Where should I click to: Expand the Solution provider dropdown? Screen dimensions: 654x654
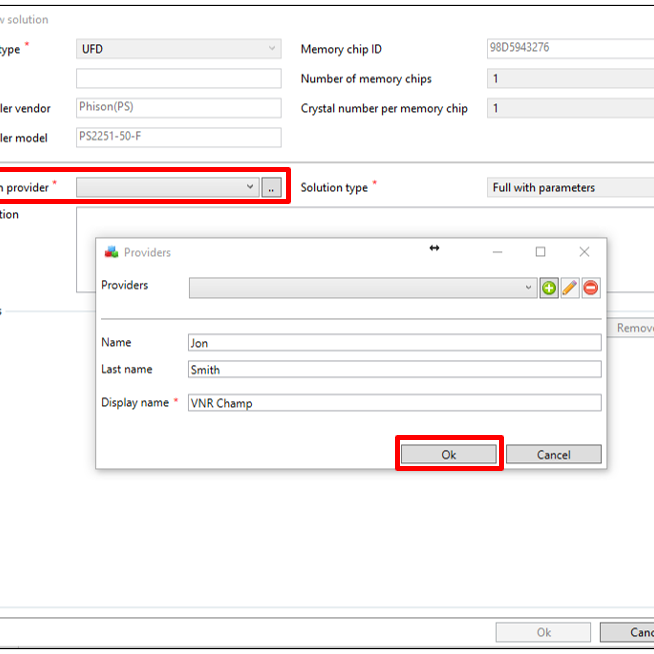tap(250, 187)
